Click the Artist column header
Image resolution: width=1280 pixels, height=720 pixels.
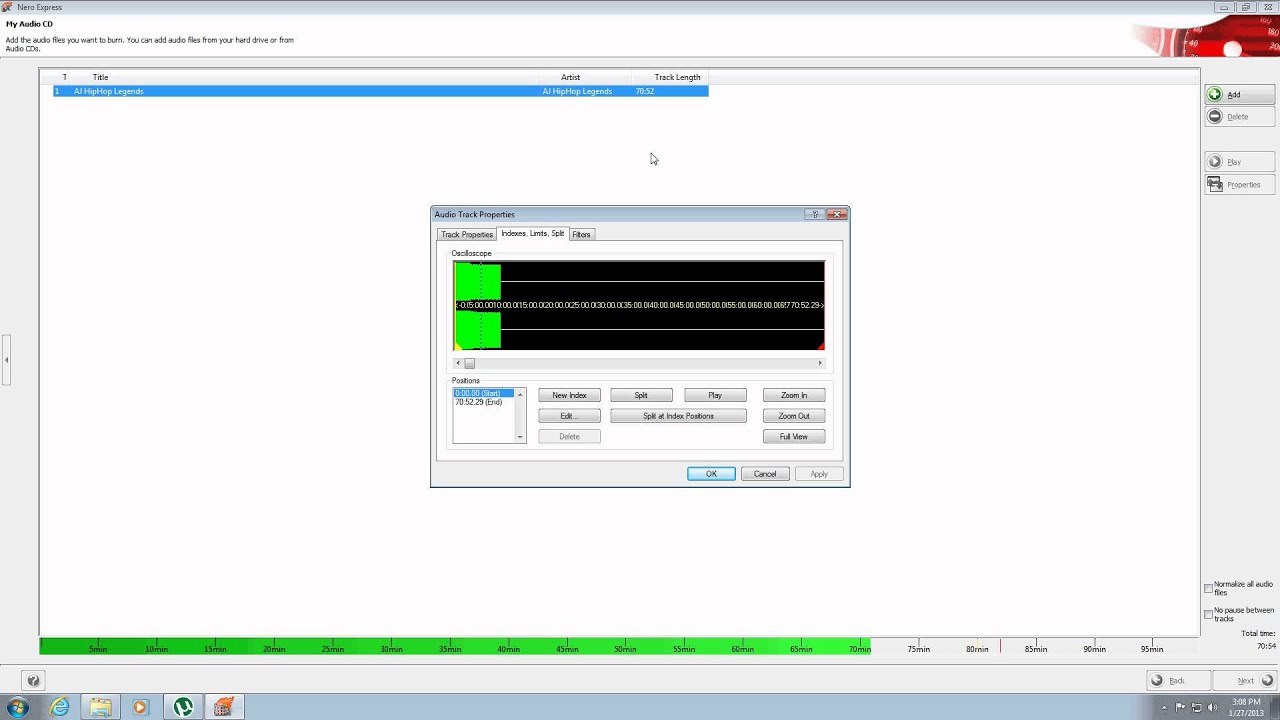(x=585, y=77)
